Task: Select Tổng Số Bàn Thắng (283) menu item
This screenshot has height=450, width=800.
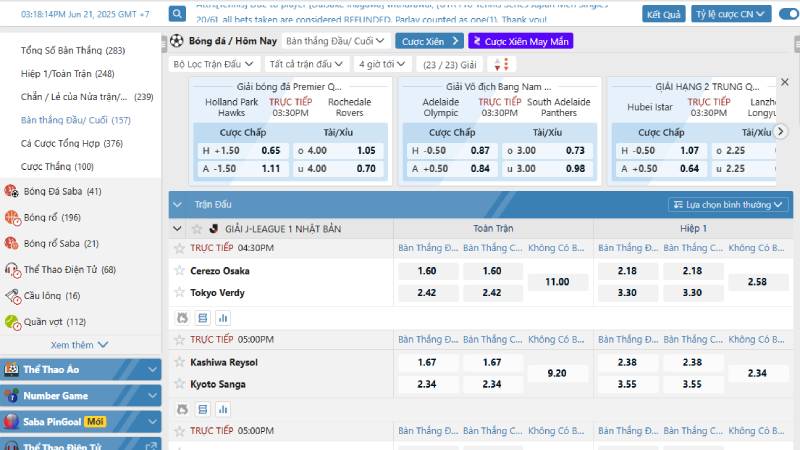Action: tap(73, 50)
